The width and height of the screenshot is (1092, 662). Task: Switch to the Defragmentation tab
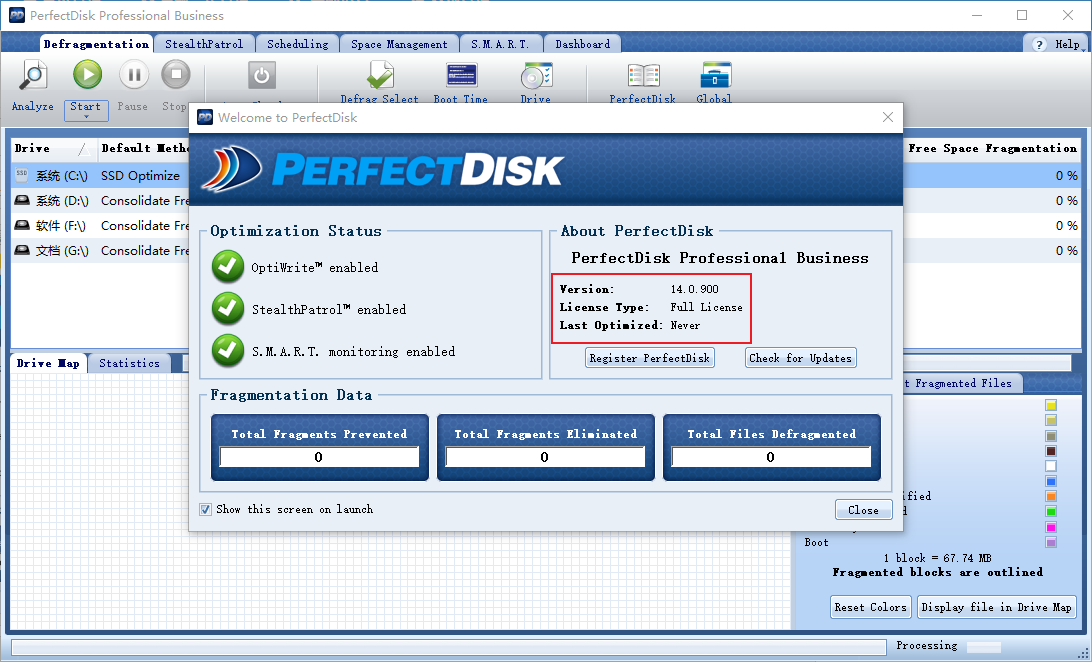click(96, 44)
